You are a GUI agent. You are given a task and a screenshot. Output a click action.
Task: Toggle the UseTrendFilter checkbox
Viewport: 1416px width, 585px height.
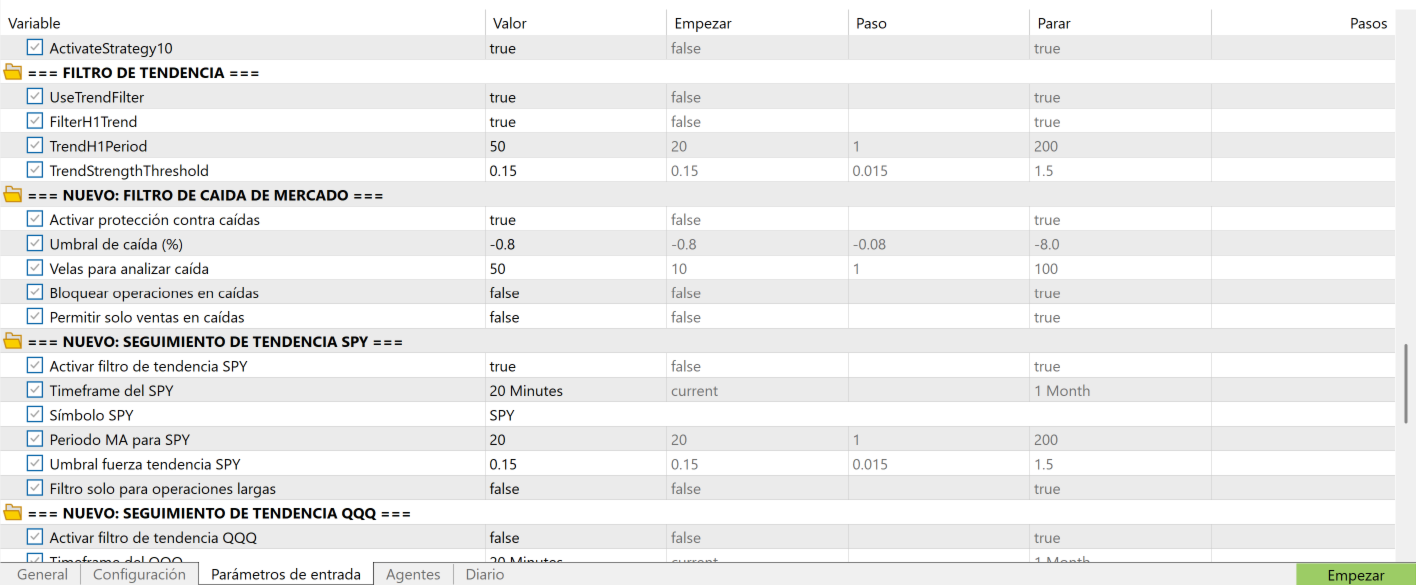[35, 97]
